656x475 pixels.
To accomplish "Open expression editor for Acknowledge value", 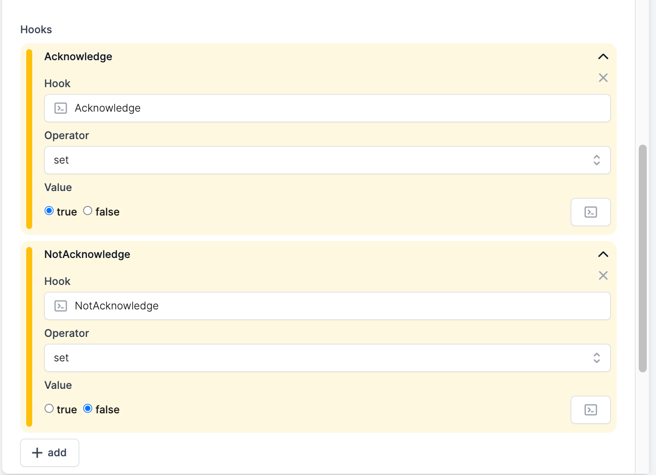I will (x=590, y=212).
